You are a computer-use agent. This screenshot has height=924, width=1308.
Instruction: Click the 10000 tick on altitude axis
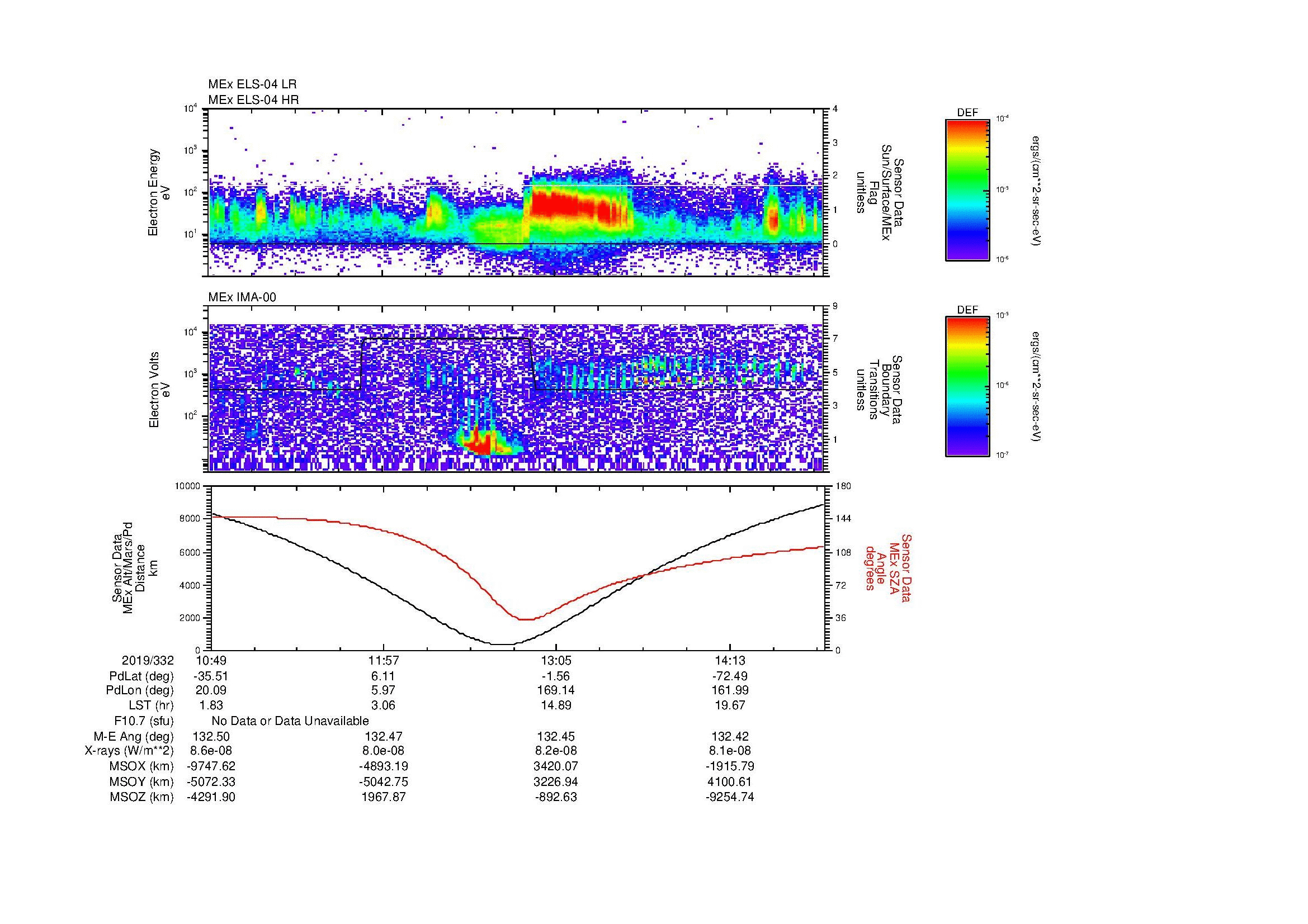coord(187,487)
